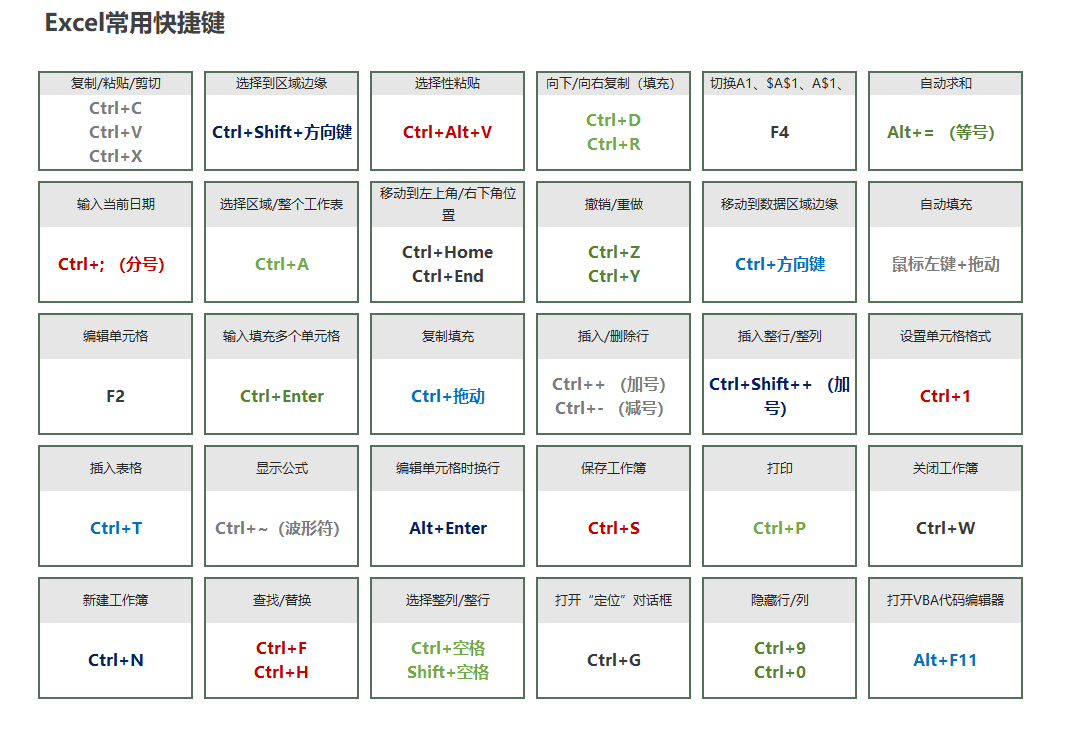The height and width of the screenshot is (730, 1081).
Task: Click the green 'Ctrl+P' shortcut
Action: tap(780, 528)
